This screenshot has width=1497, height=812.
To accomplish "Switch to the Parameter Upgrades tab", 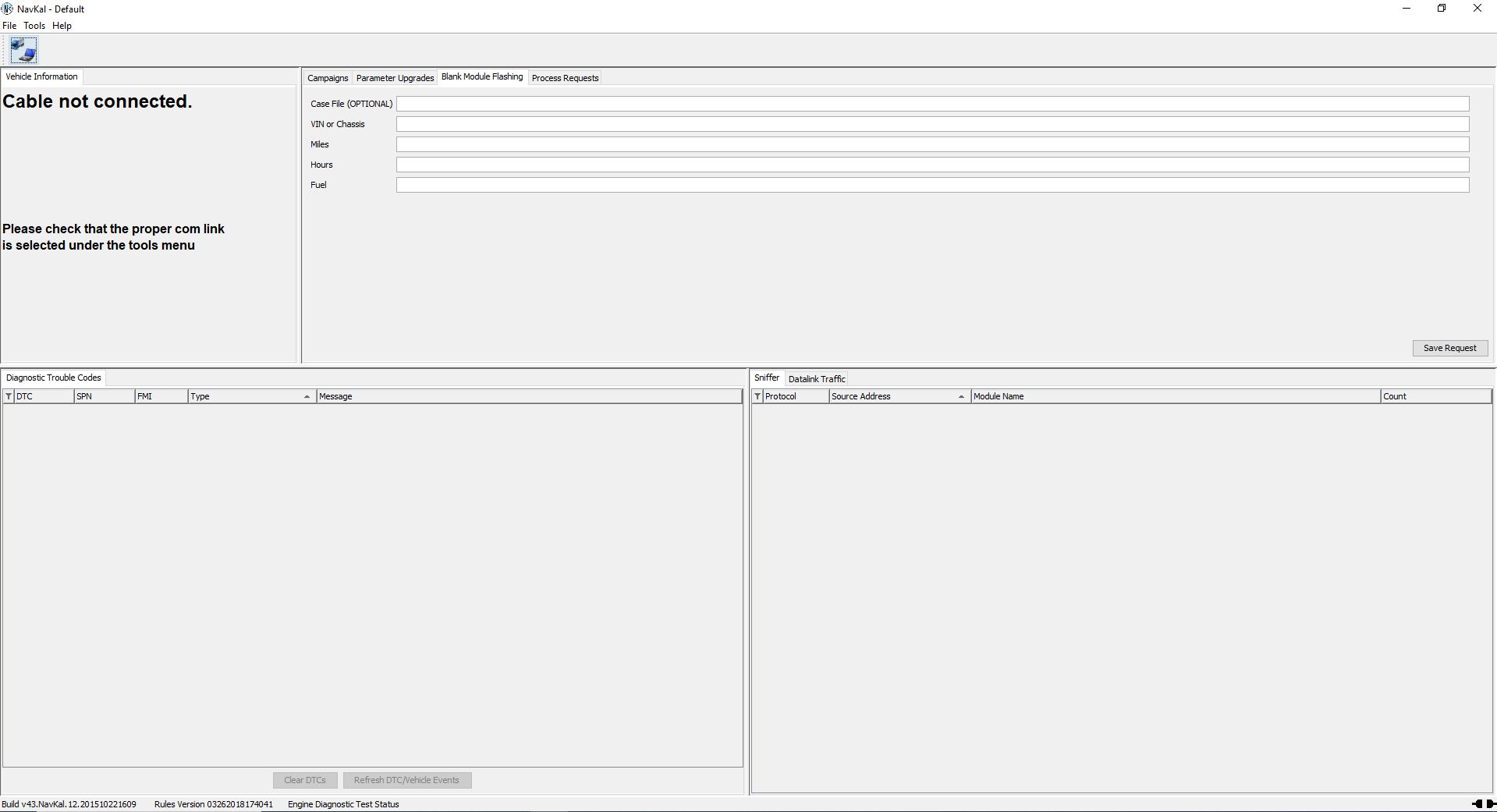I will coord(395,78).
